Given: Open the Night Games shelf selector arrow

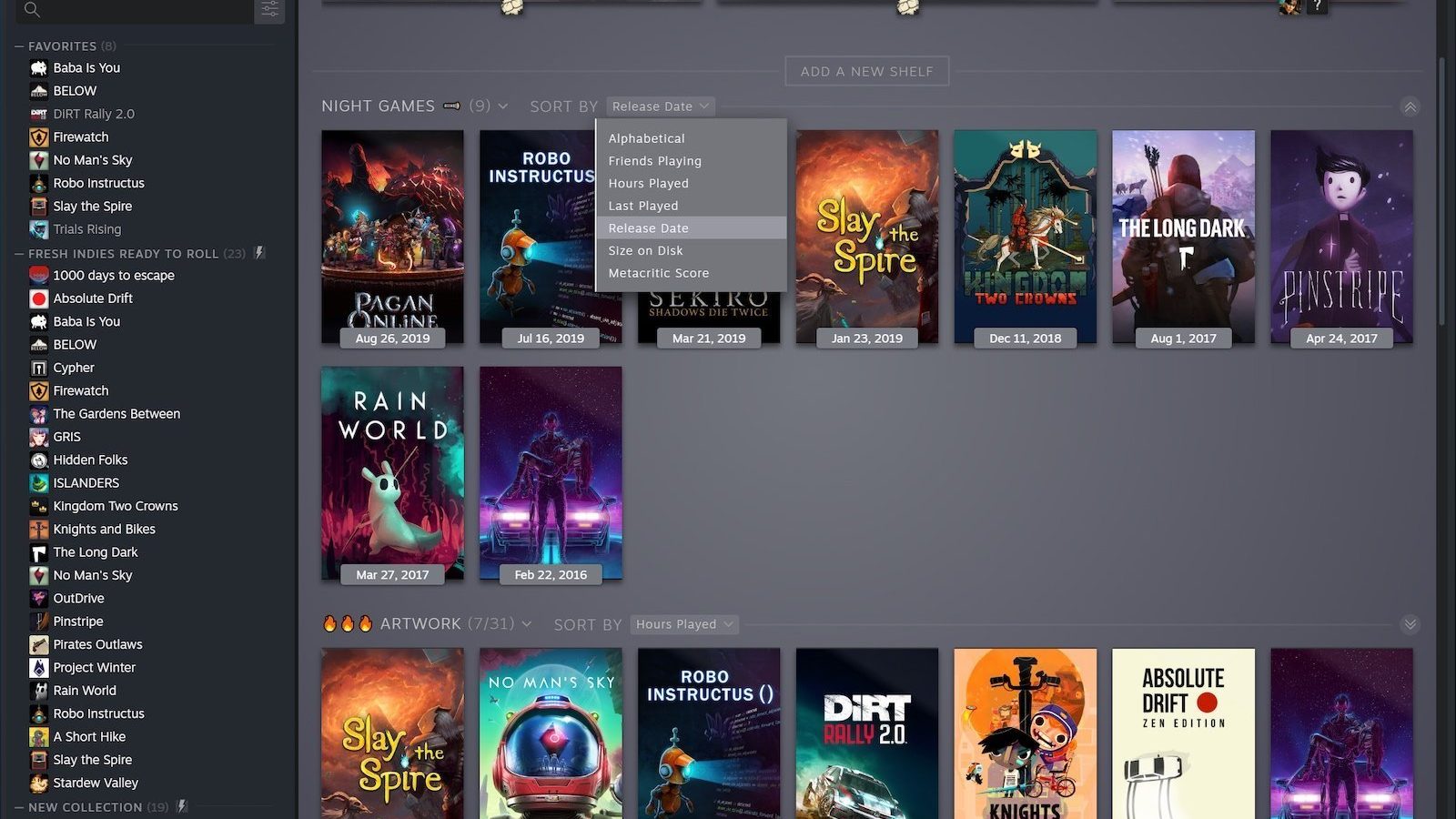Looking at the screenshot, I should (503, 106).
